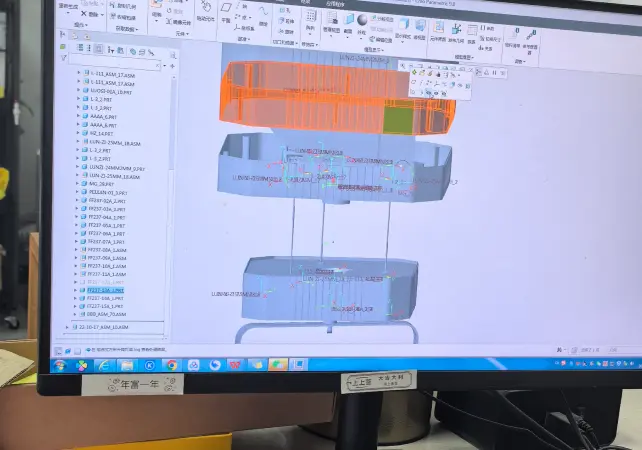
Task: Click the 拉伸 extrude tool
Action: pos(286,20)
